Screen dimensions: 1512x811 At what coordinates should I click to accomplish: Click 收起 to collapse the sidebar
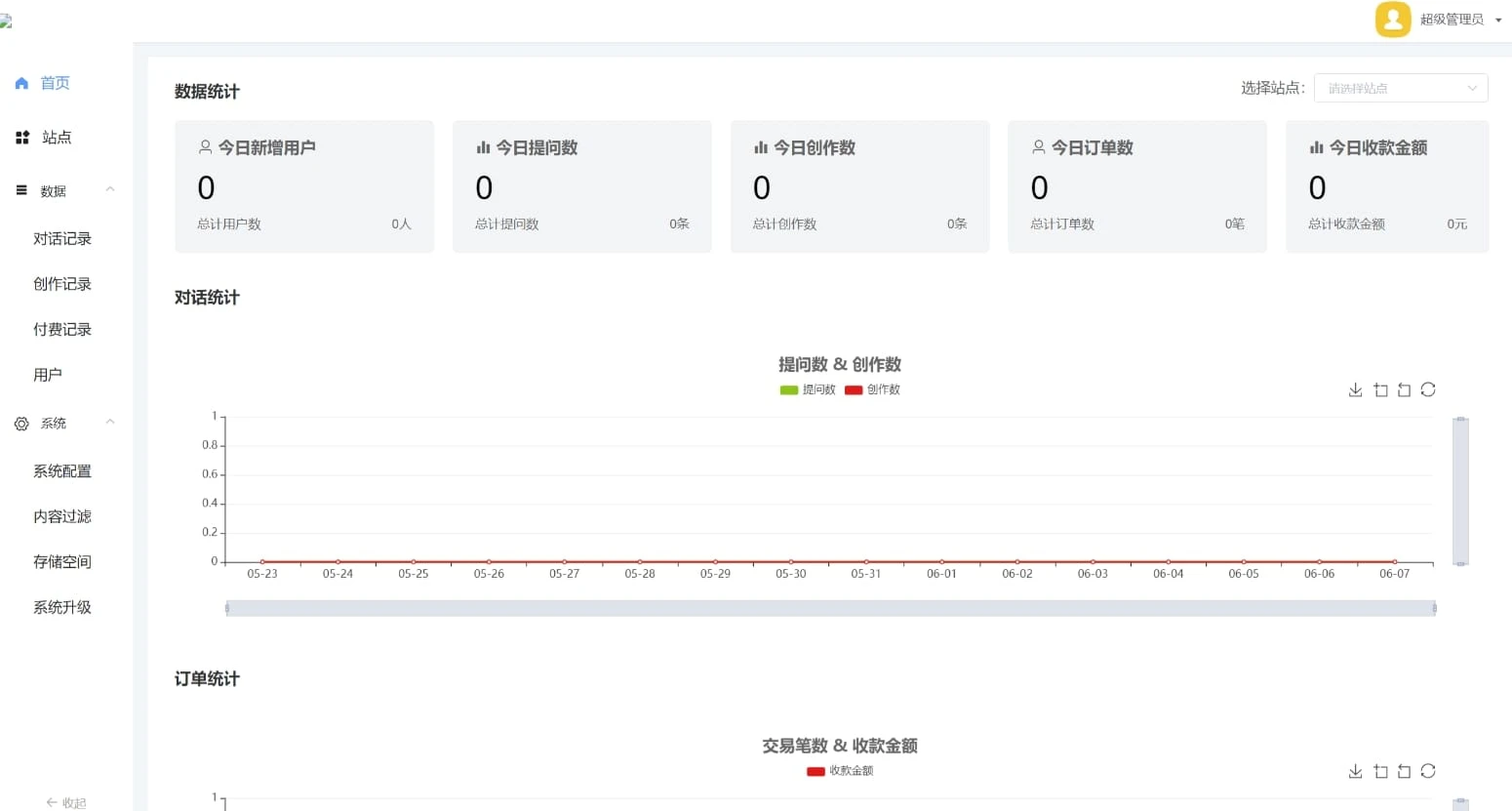click(x=66, y=802)
